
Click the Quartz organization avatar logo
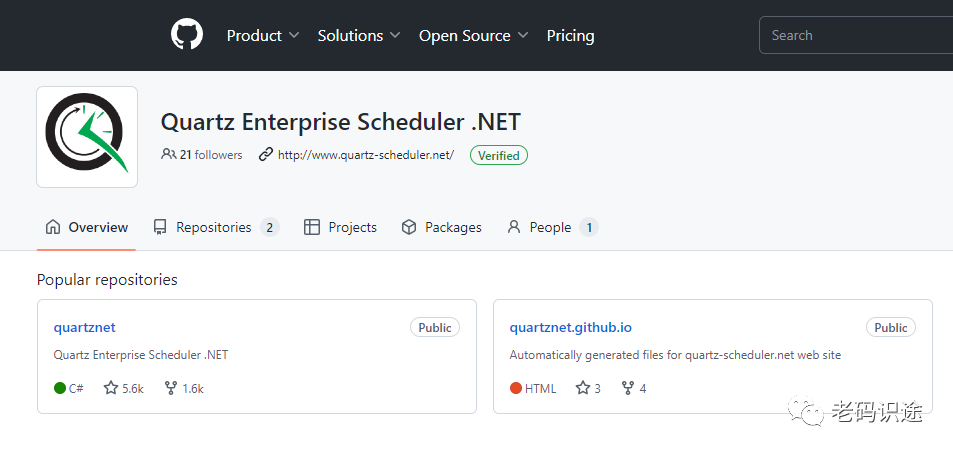tap(87, 137)
